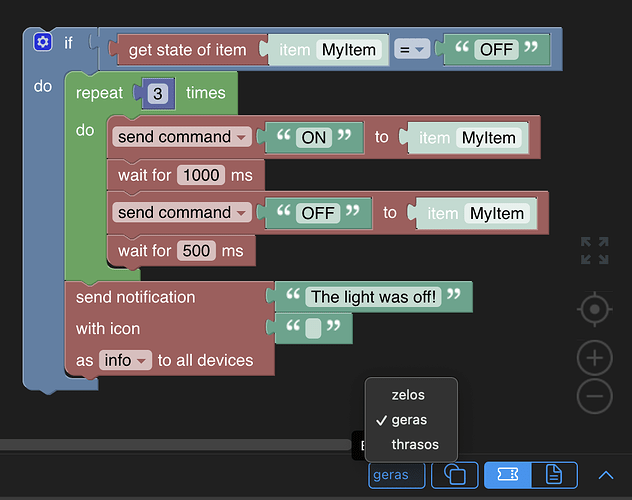Collapse panel with the bottom chevron up arrow
Viewport: 632px width, 500px height.
pos(606,475)
